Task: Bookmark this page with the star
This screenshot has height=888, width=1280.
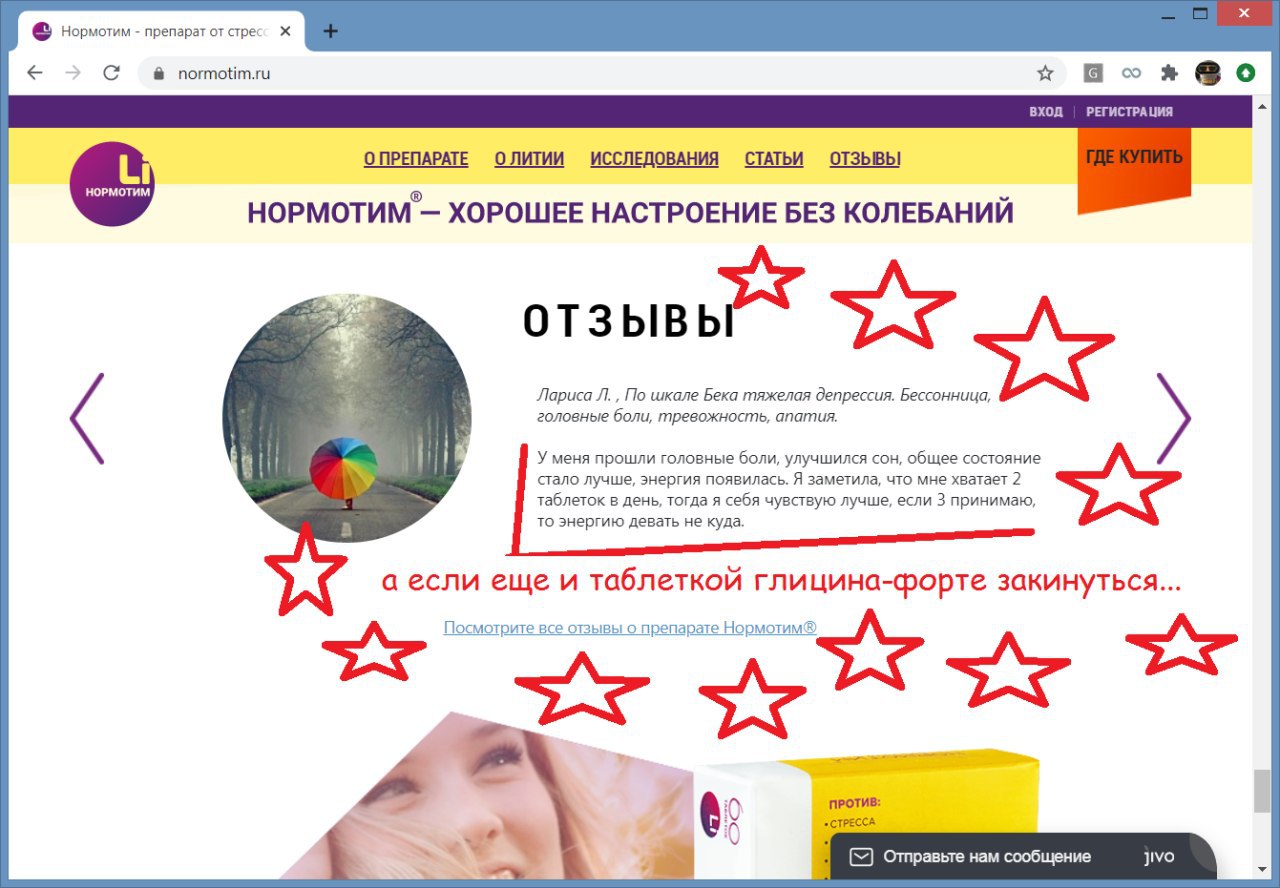Action: pyautogui.click(x=1045, y=73)
